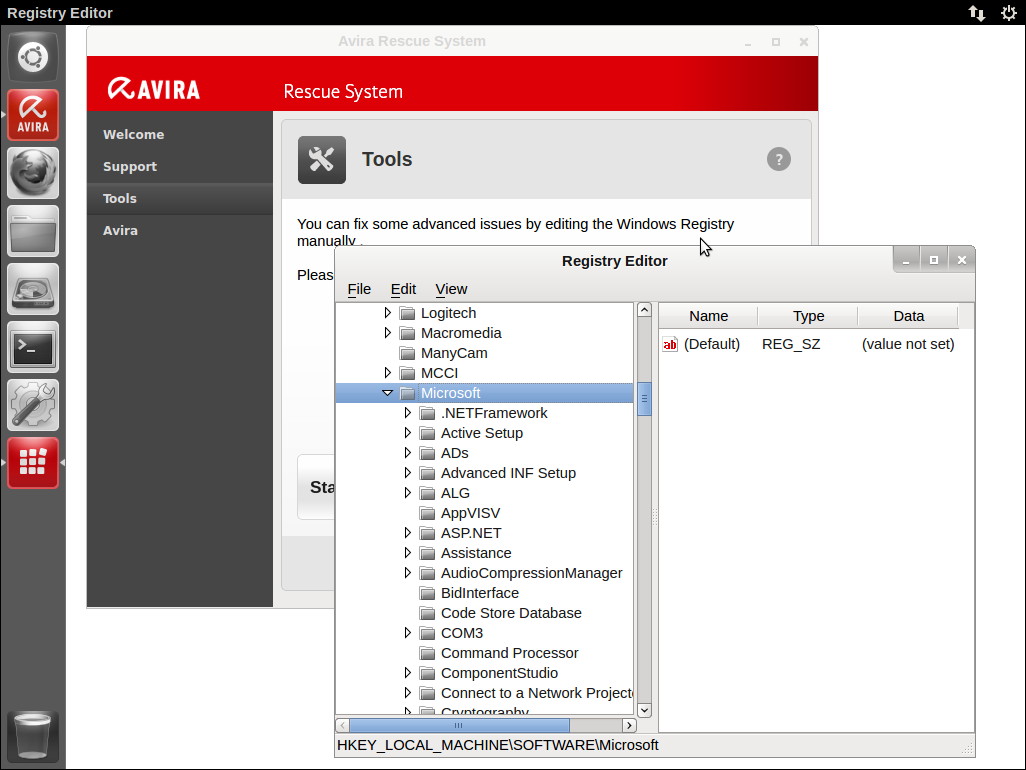Select the Connect to a Network Projector key
The height and width of the screenshot is (770, 1026).
coord(537,693)
